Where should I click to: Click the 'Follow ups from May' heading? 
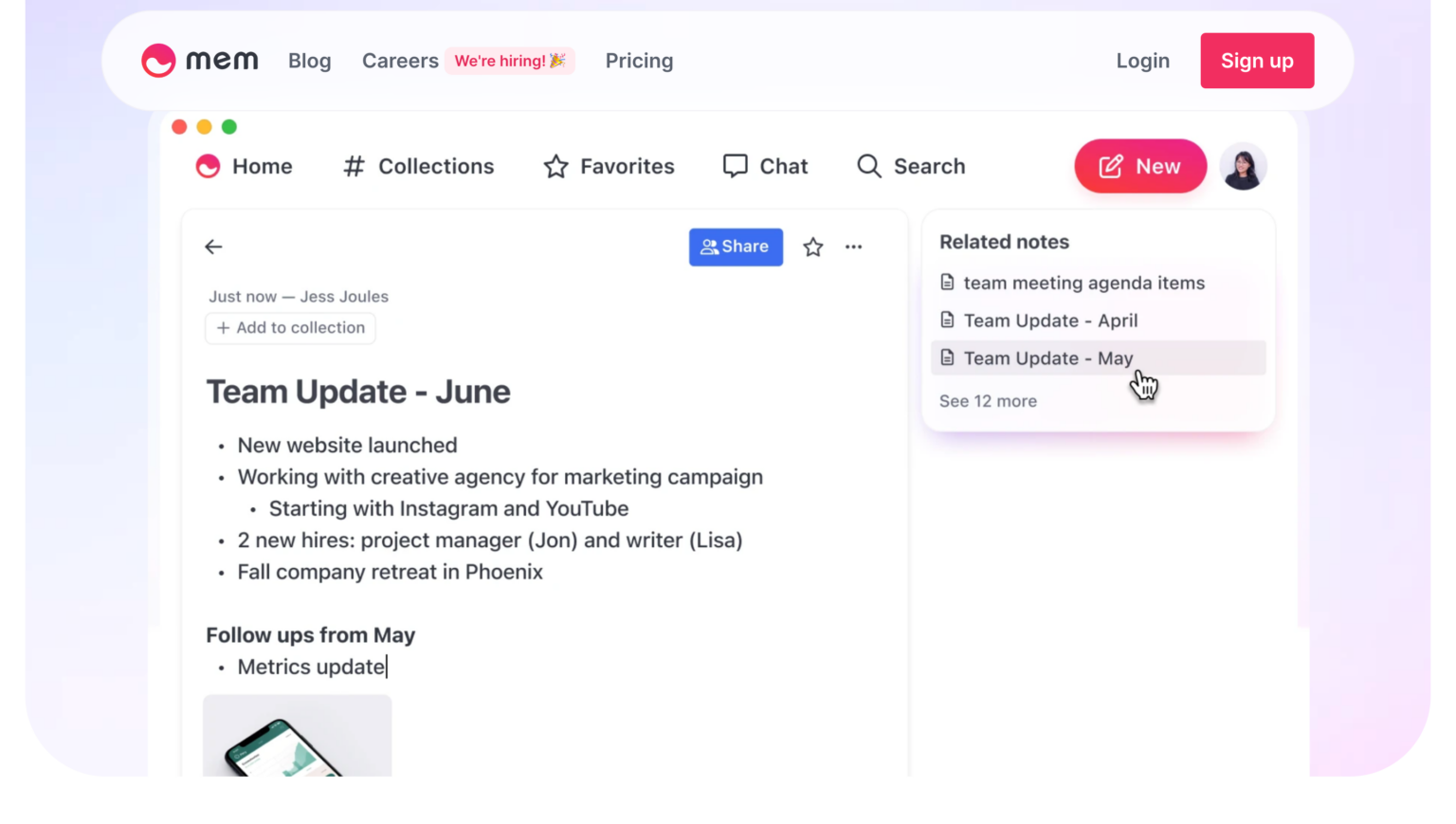click(x=310, y=634)
